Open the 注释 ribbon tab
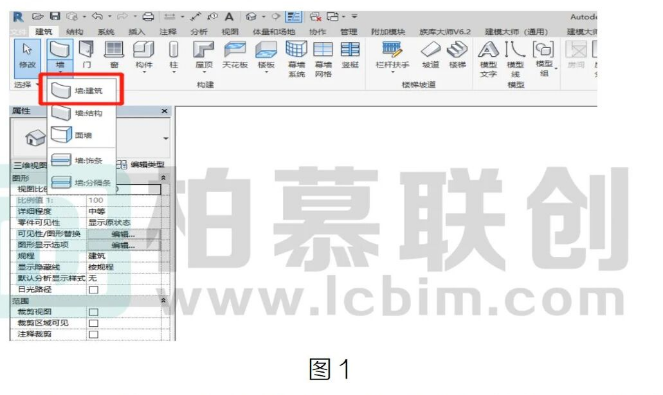 click(x=168, y=32)
